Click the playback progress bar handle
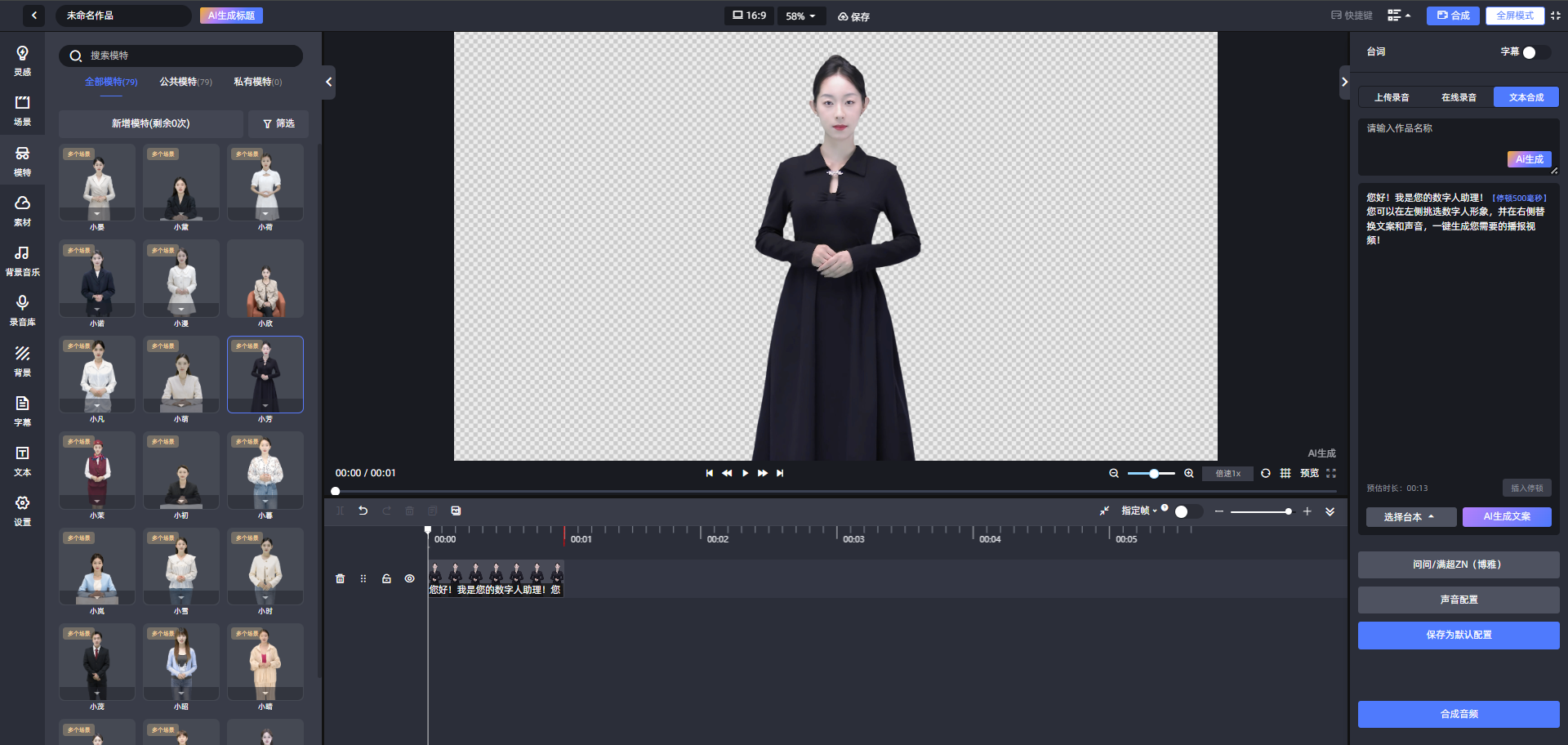Screen dimensions: 1568x745 coord(335,491)
